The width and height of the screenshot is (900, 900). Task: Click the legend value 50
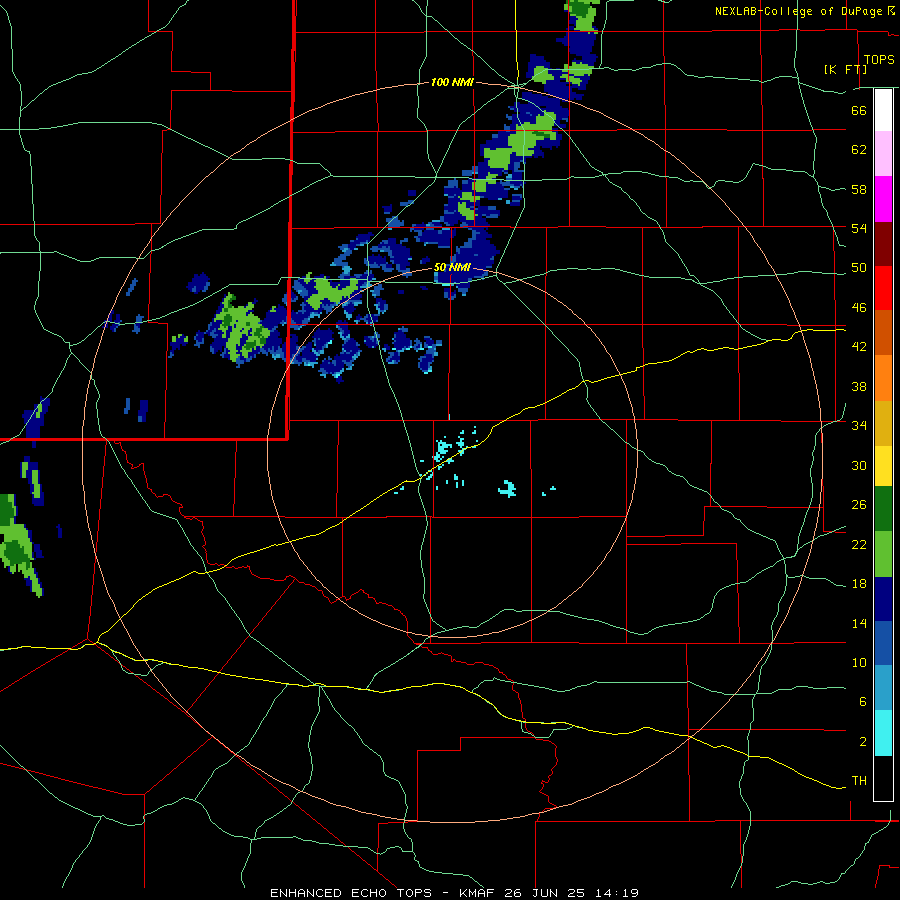(859, 268)
